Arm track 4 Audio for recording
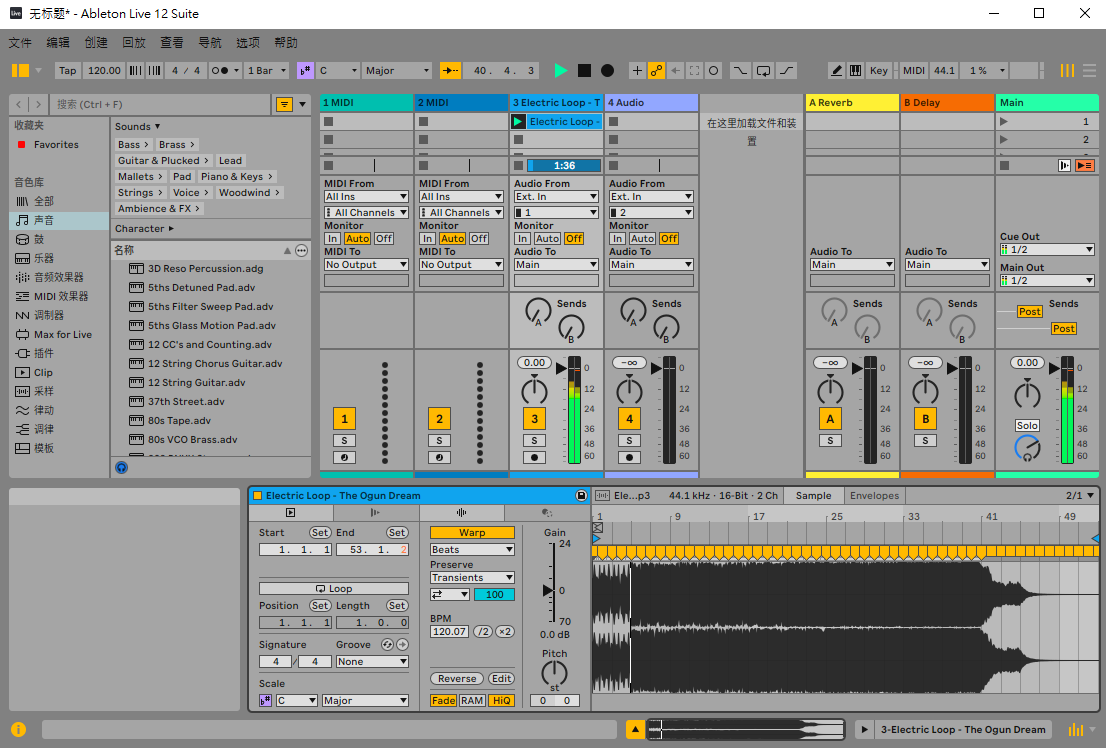The height and width of the screenshot is (748, 1106). (629, 457)
